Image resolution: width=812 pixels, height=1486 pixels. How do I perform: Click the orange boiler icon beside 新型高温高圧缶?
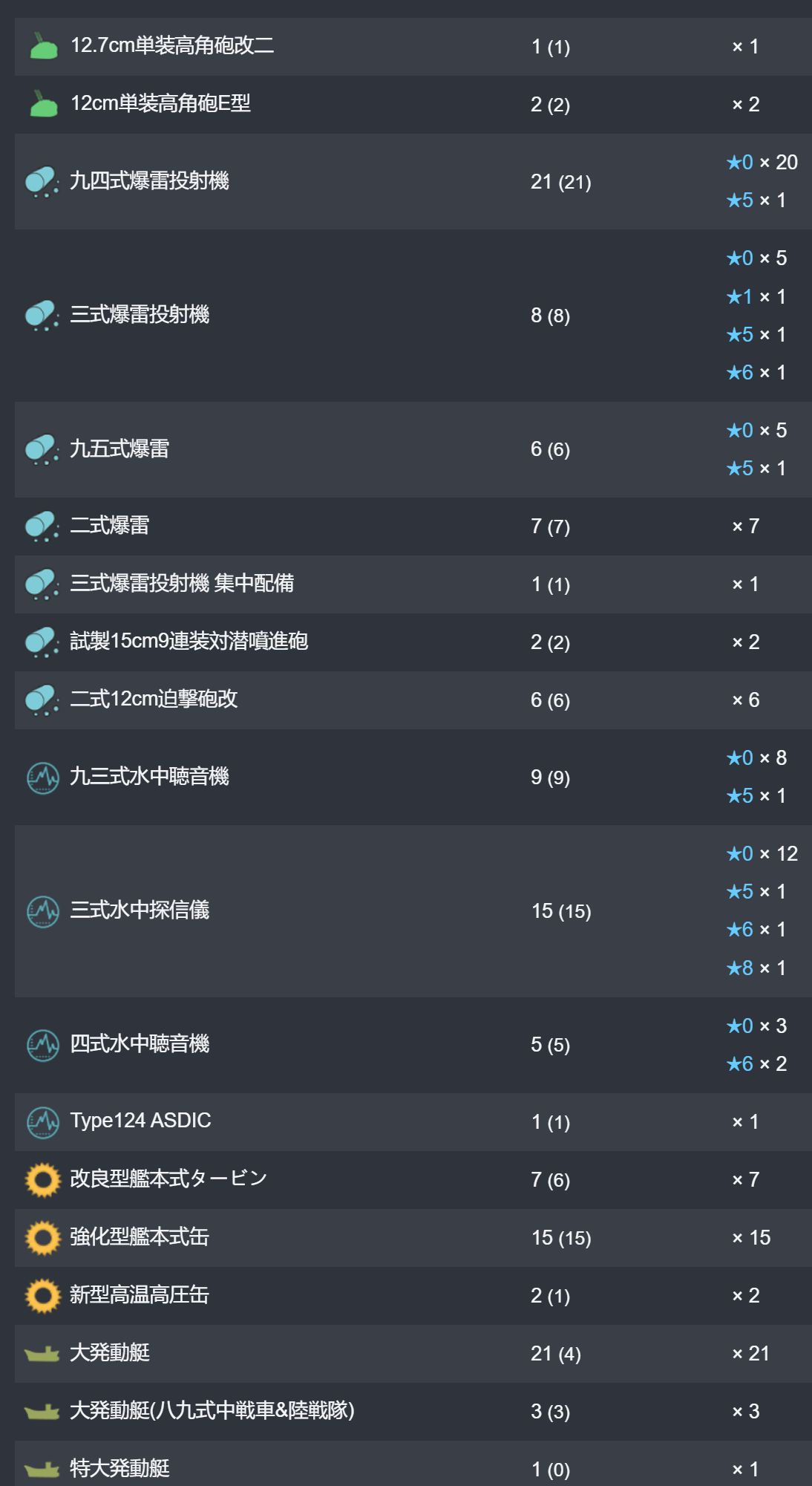tap(42, 1296)
